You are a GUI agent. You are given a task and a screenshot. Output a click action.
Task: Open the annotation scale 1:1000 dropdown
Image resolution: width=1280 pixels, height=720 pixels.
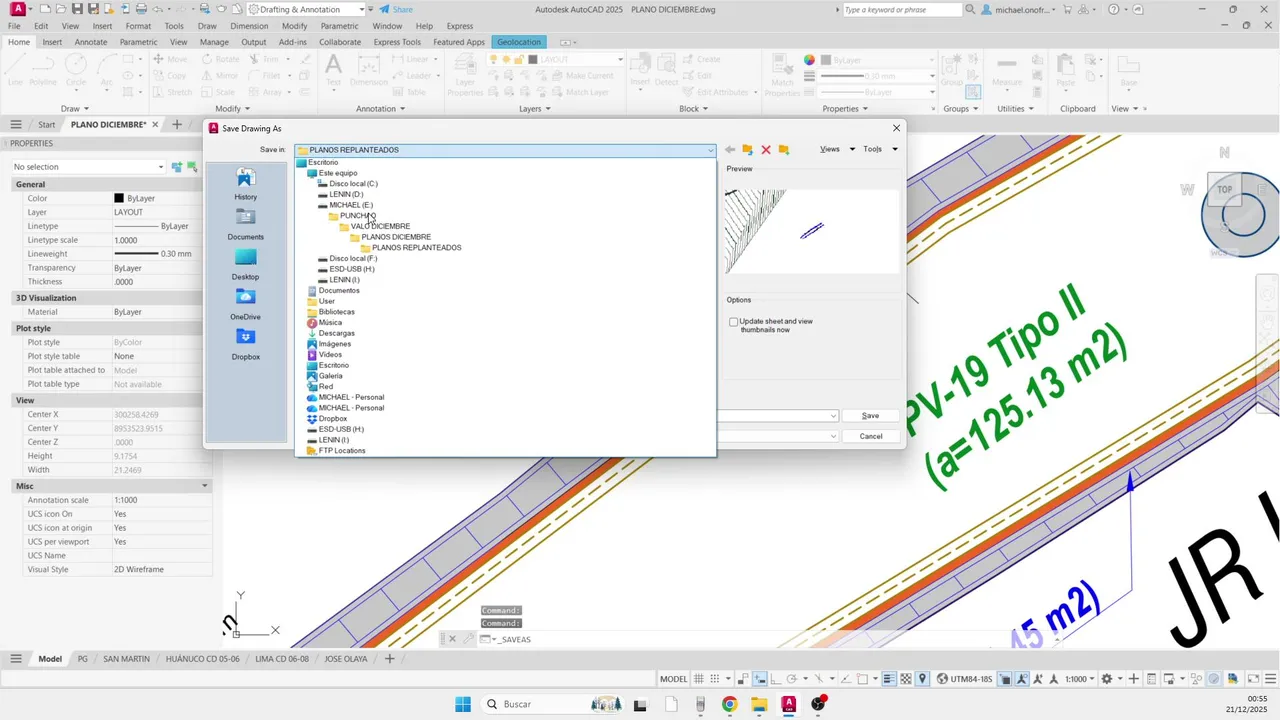(x=1081, y=679)
